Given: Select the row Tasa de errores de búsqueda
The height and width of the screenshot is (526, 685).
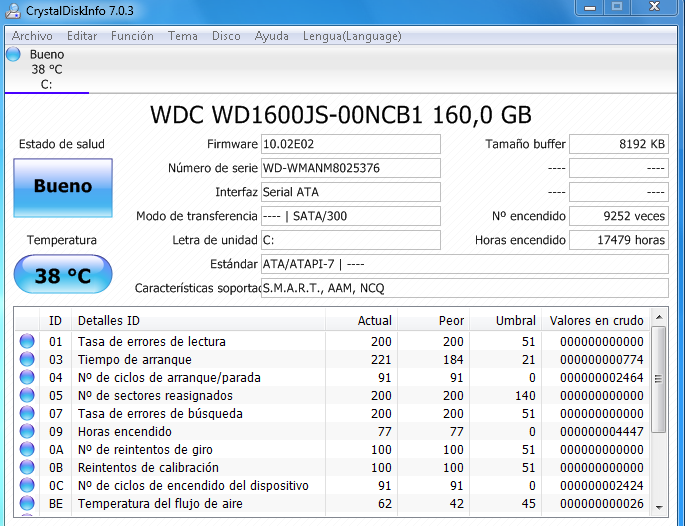Looking at the screenshot, I should click(332, 413).
